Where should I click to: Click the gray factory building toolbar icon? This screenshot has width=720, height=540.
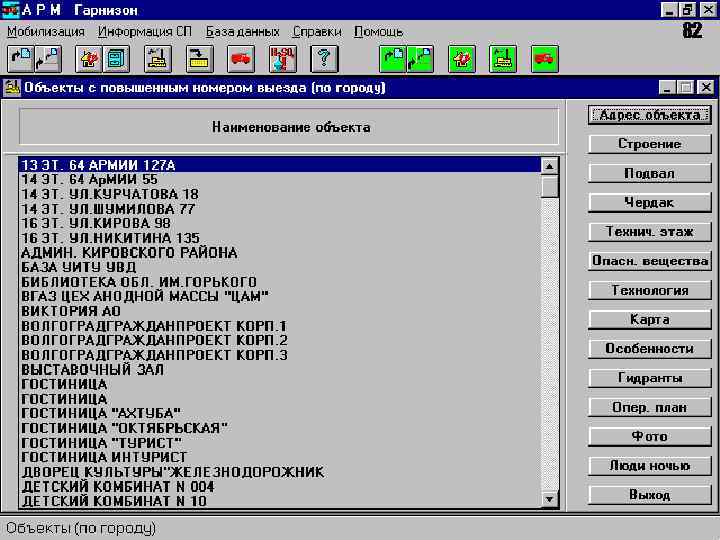pos(158,59)
